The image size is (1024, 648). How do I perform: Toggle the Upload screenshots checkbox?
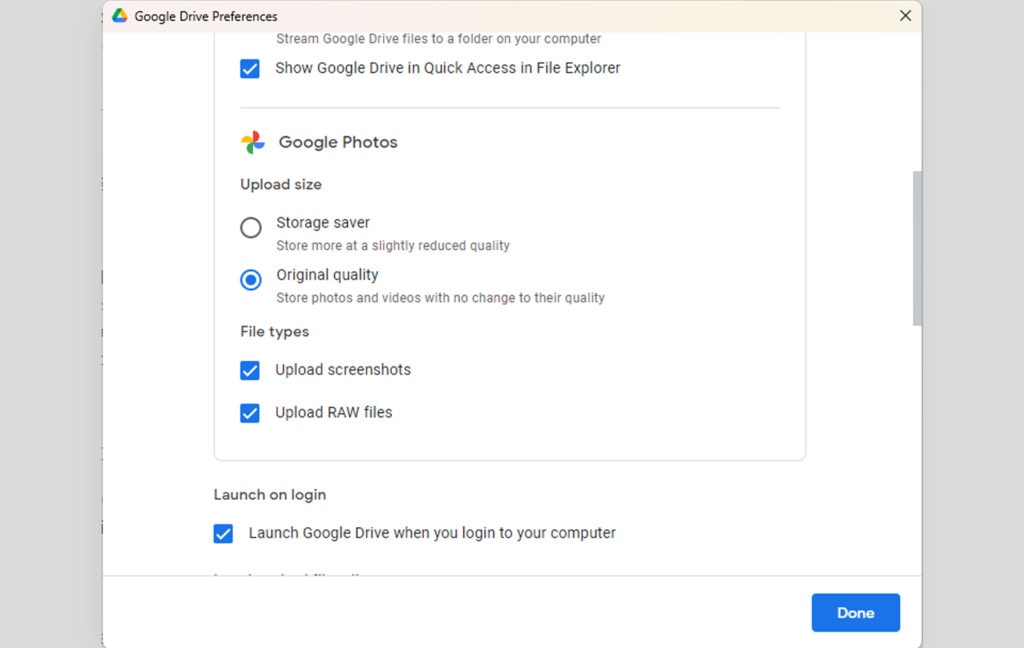click(249, 370)
